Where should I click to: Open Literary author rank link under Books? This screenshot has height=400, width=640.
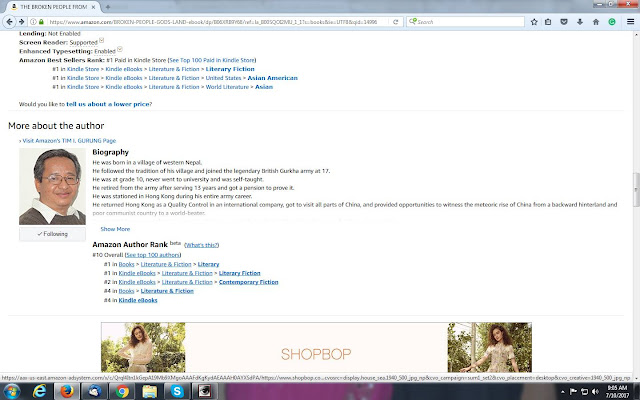coord(208,264)
